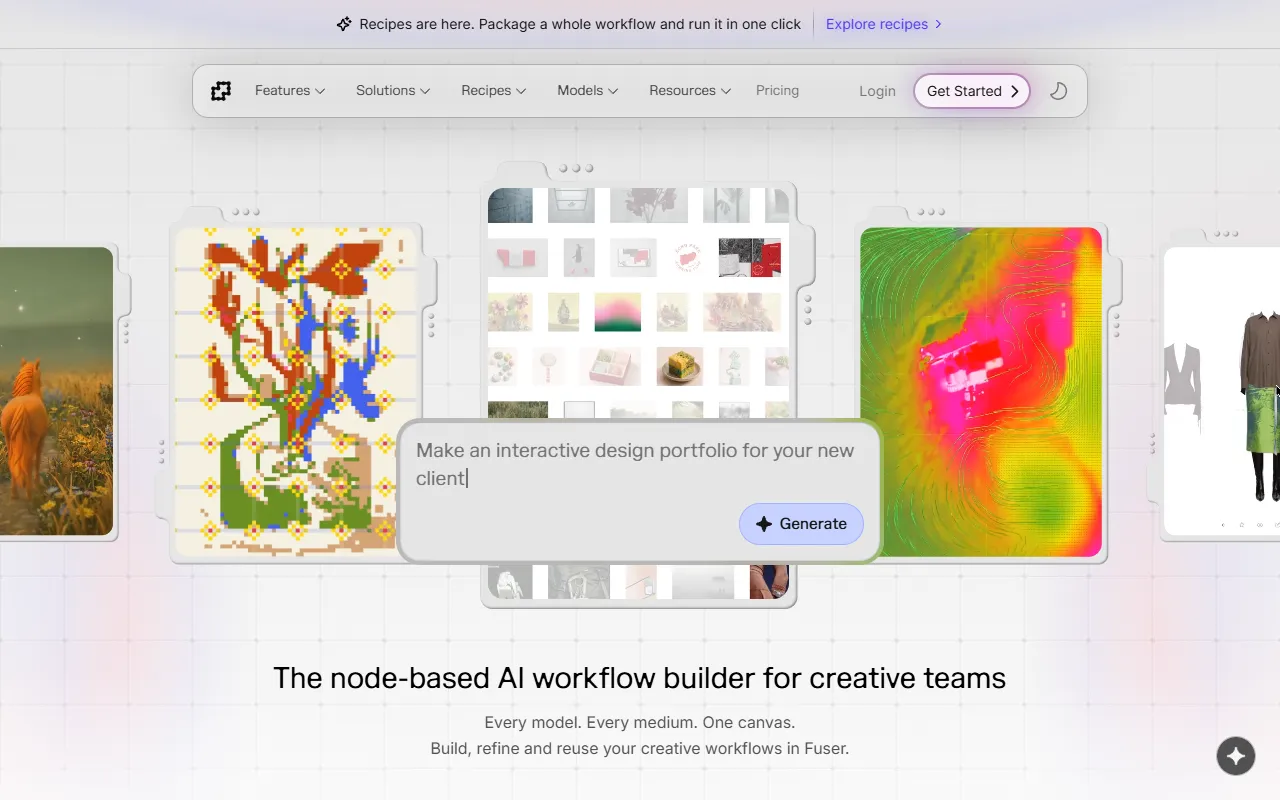Click the yellow cake plate thumbnail in the grid
Screen dimensions: 1280x800
(679, 366)
